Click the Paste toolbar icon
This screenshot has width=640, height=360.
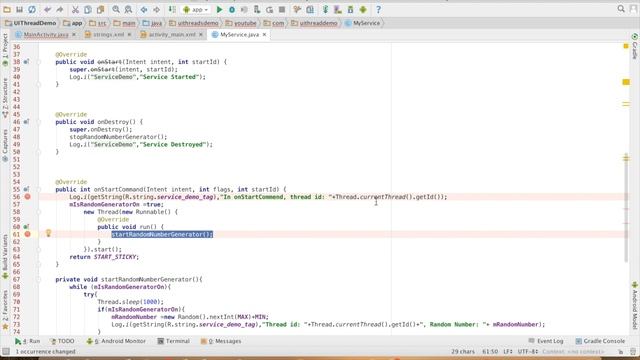coord(100,9)
